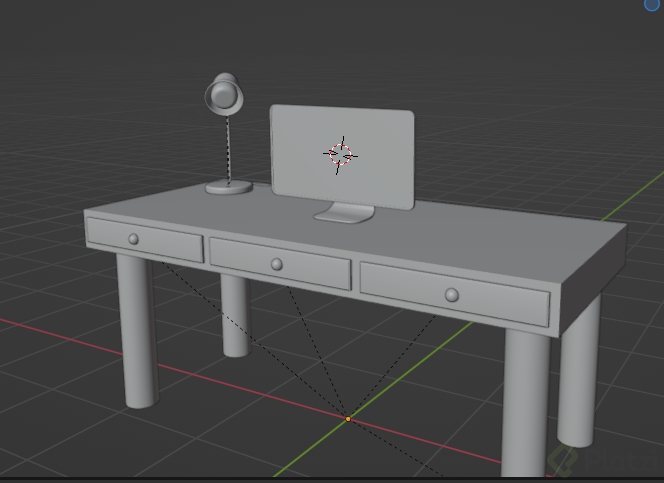
Task: Select the left drawer front panel
Action: pos(145,240)
